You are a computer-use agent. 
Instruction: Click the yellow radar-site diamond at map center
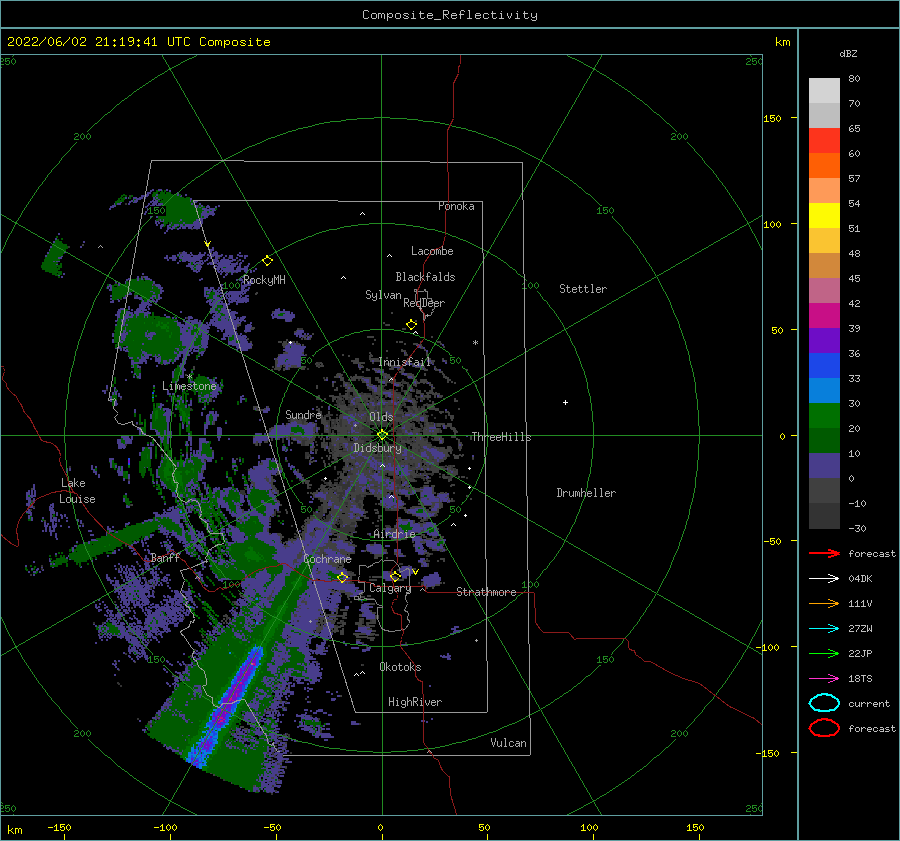point(382,435)
